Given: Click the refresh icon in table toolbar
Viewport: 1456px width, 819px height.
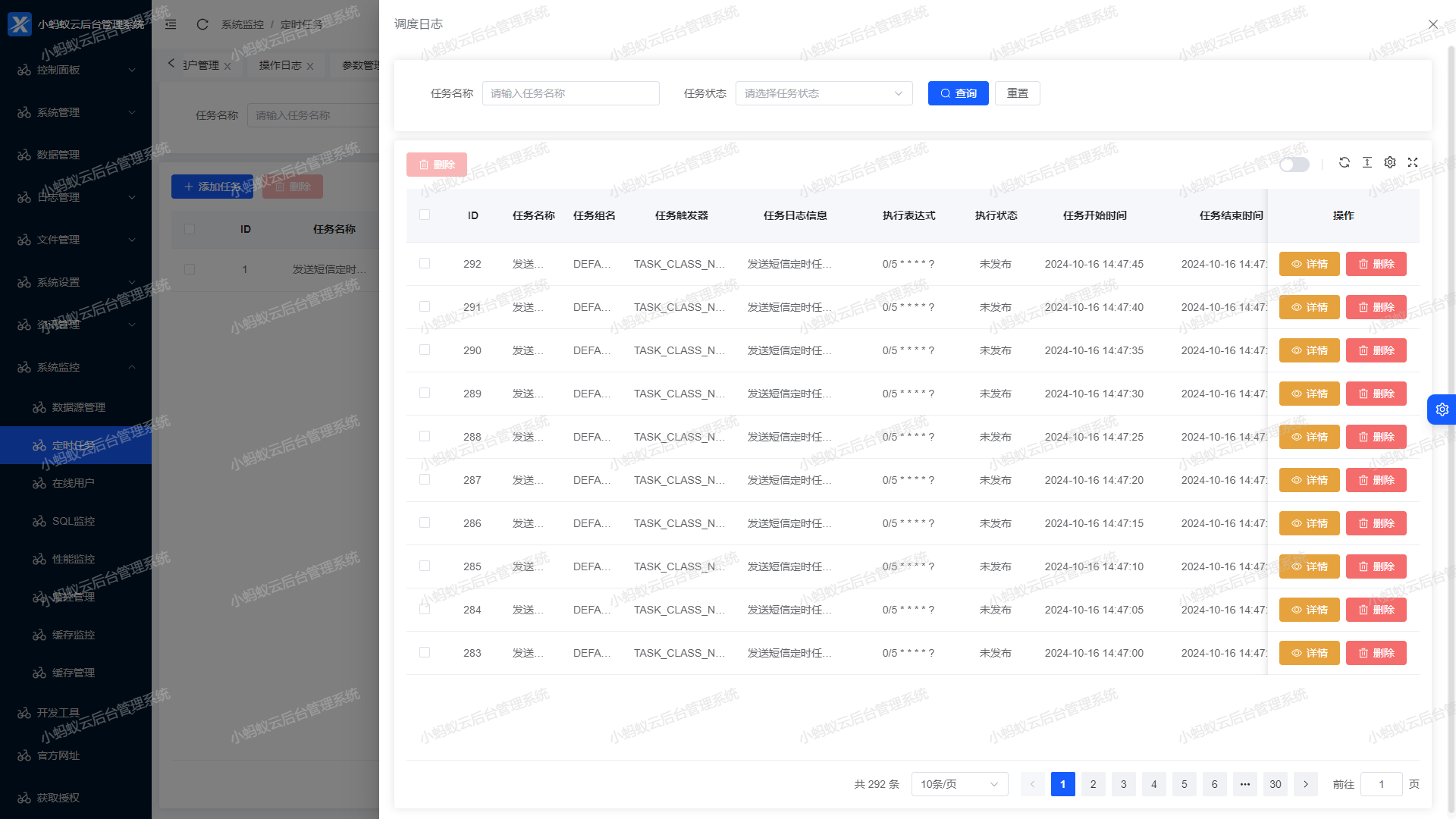Looking at the screenshot, I should (1344, 162).
